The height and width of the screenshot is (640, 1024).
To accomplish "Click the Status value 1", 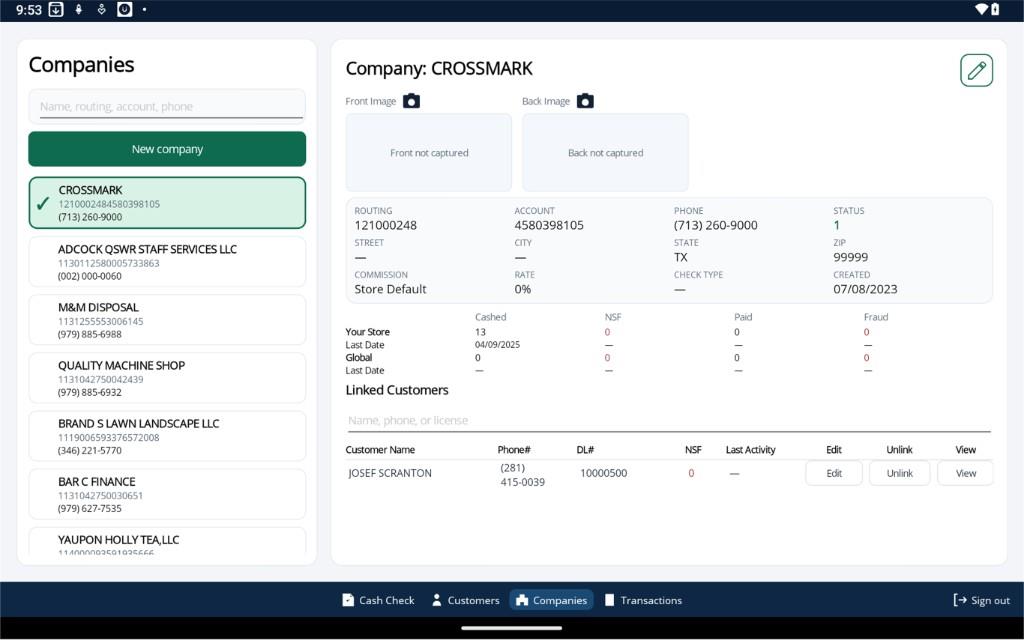I will (837, 225).
